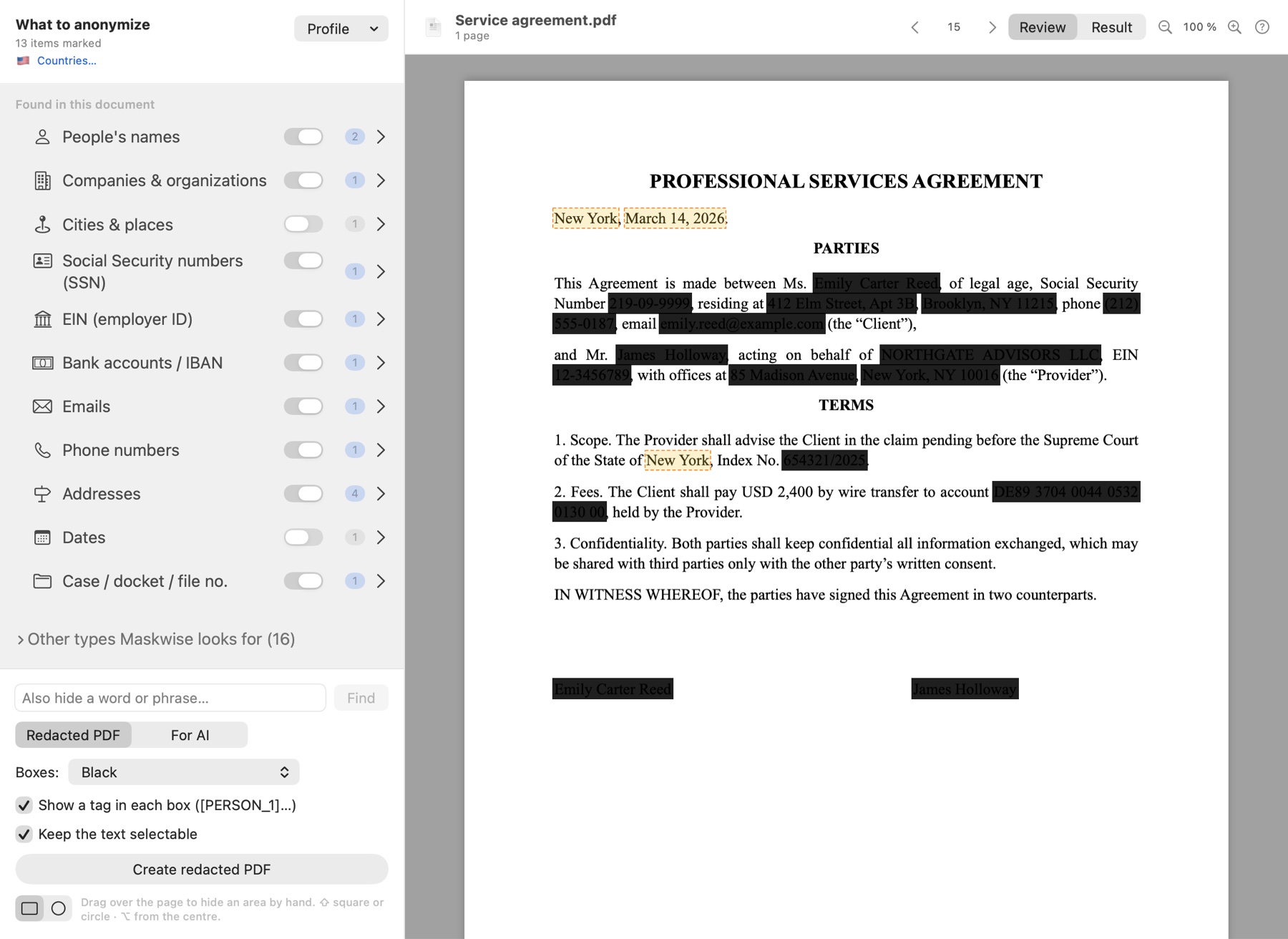Viewport: 1288px width, 939px height.
Task: Open the Profile dropdown
Action: click(x=341, y=29)
